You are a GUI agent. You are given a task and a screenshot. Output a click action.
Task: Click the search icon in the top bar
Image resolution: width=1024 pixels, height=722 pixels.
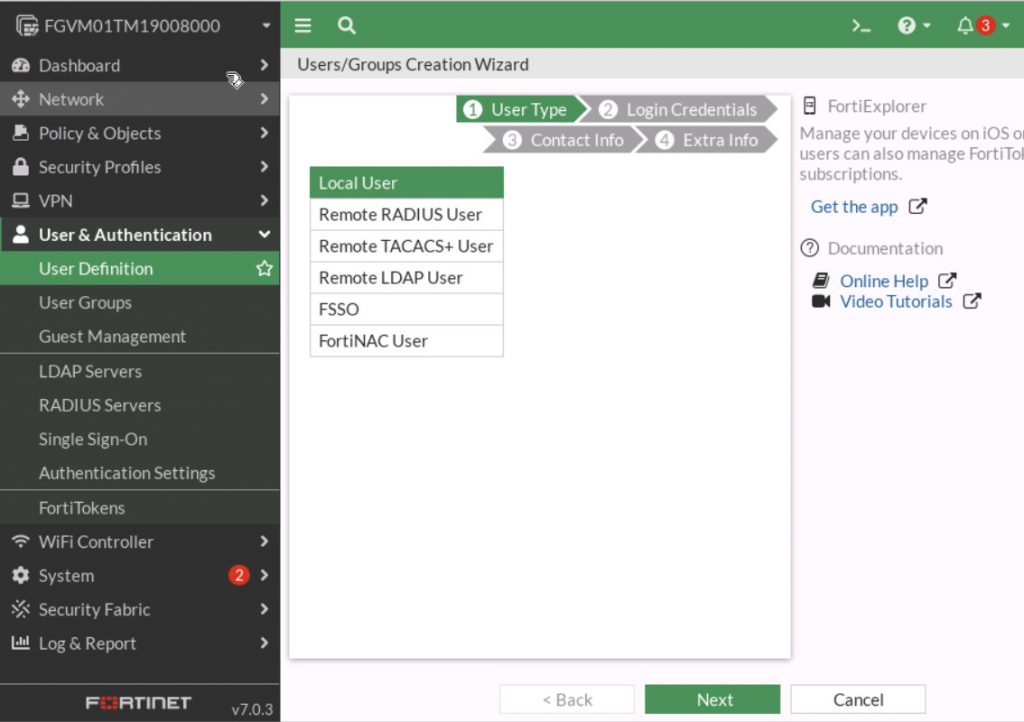click(x=345, y=25)
